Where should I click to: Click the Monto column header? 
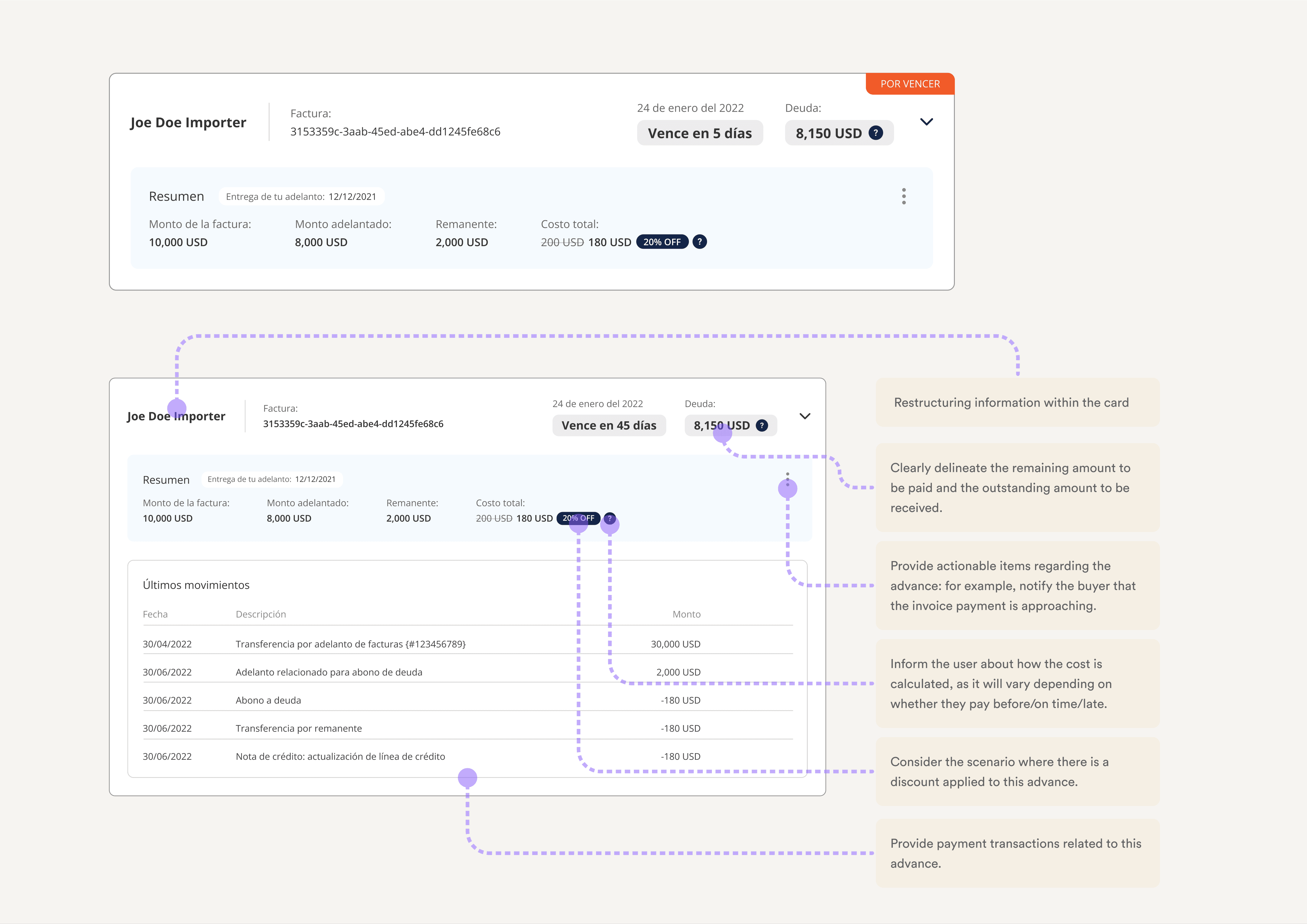coord(686,615)
